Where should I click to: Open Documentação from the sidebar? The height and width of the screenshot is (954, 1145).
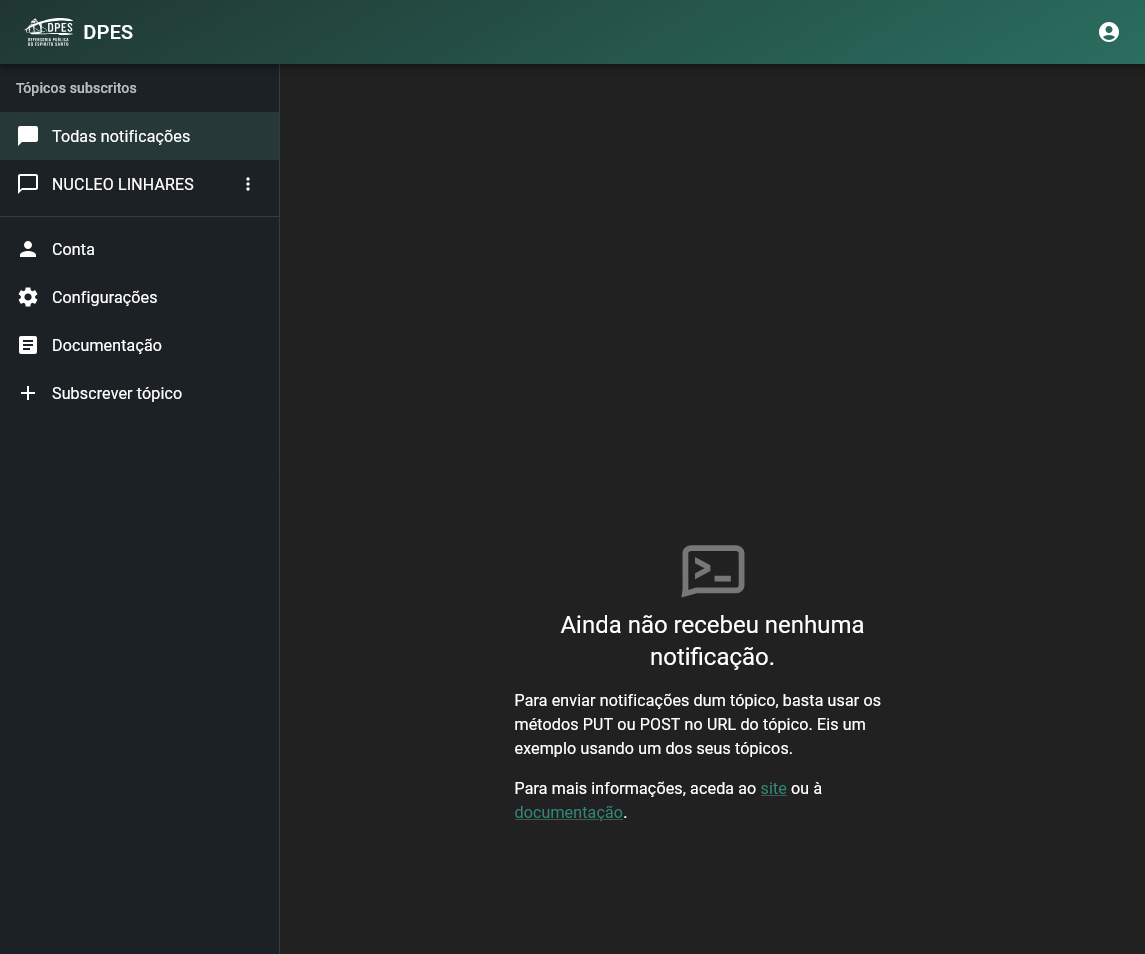[139, 346]
